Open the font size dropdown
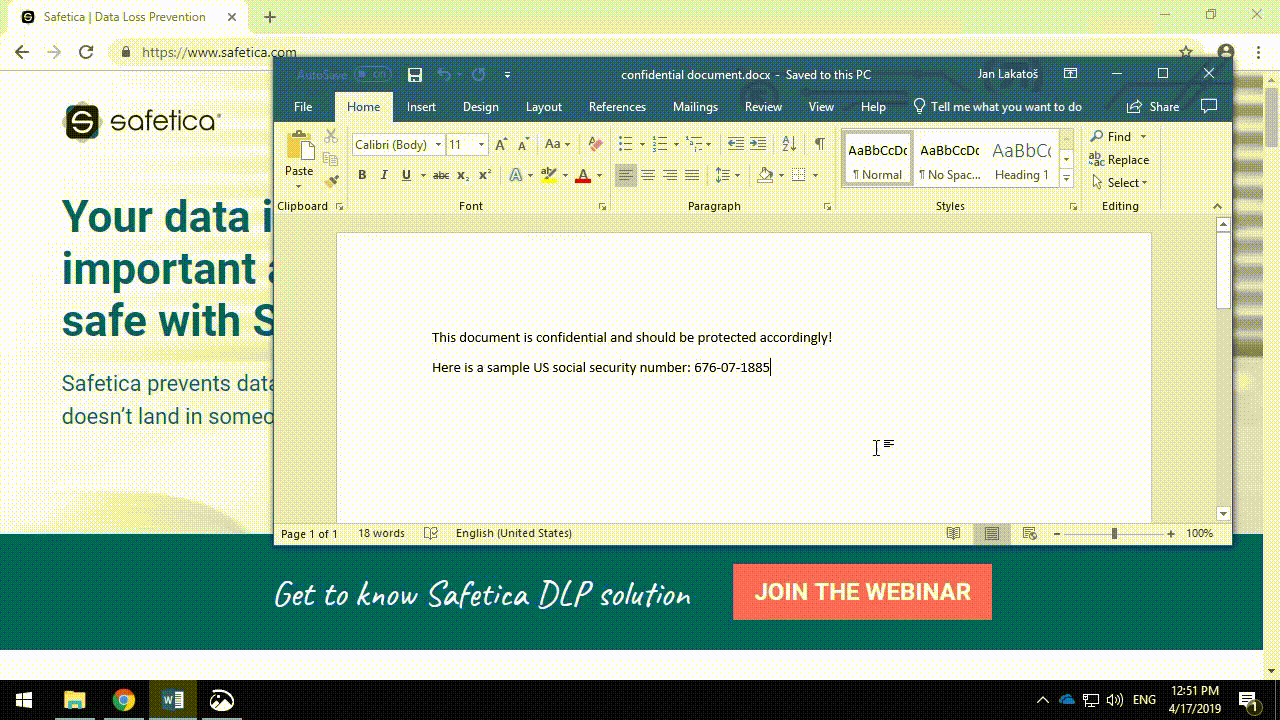1280x720 pixels. pos(481,145)
